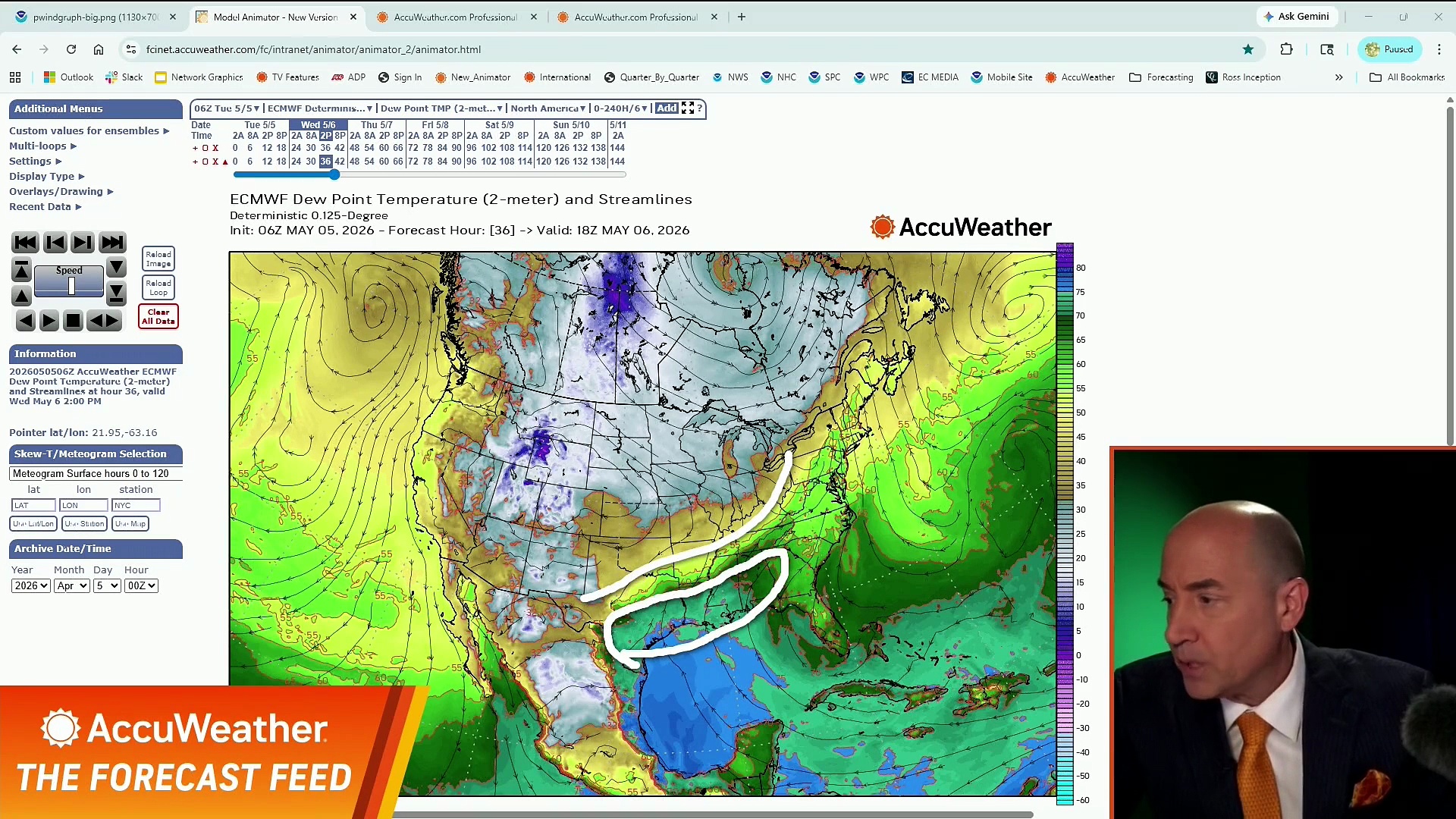Adjust the animation Speed slider handle
Screen dimensions: 1456x819
tap(71, 287)
